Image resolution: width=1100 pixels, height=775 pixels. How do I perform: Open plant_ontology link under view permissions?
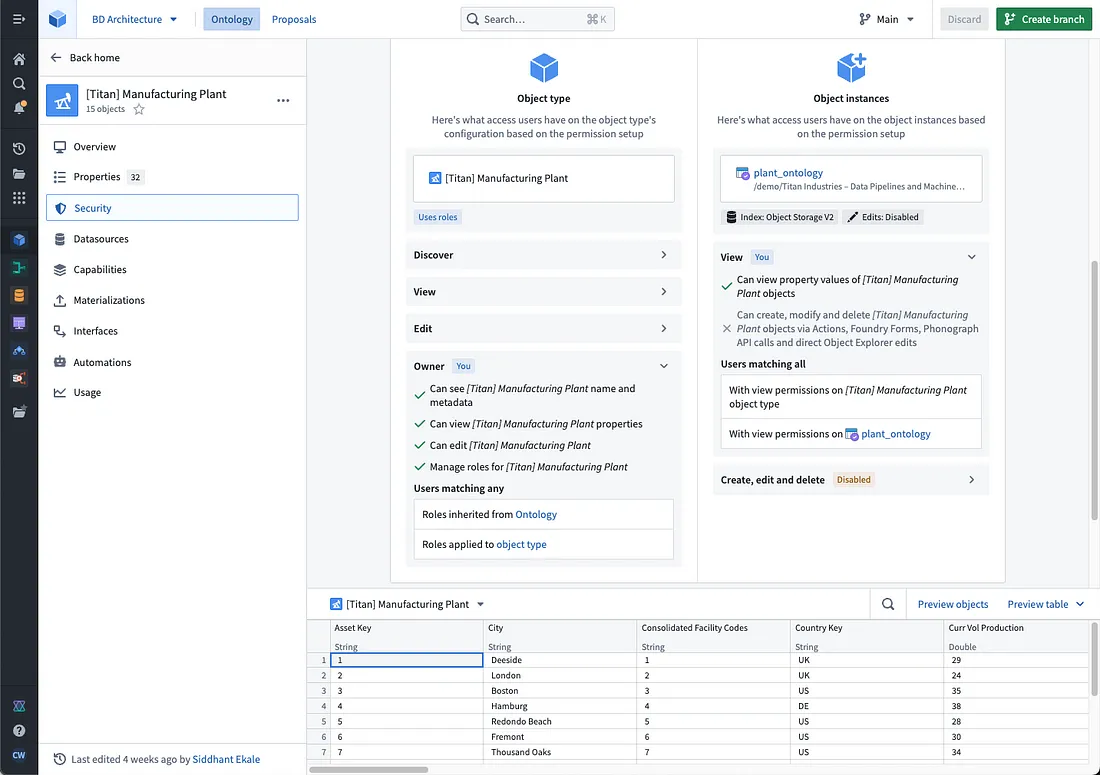pos(895,434)
